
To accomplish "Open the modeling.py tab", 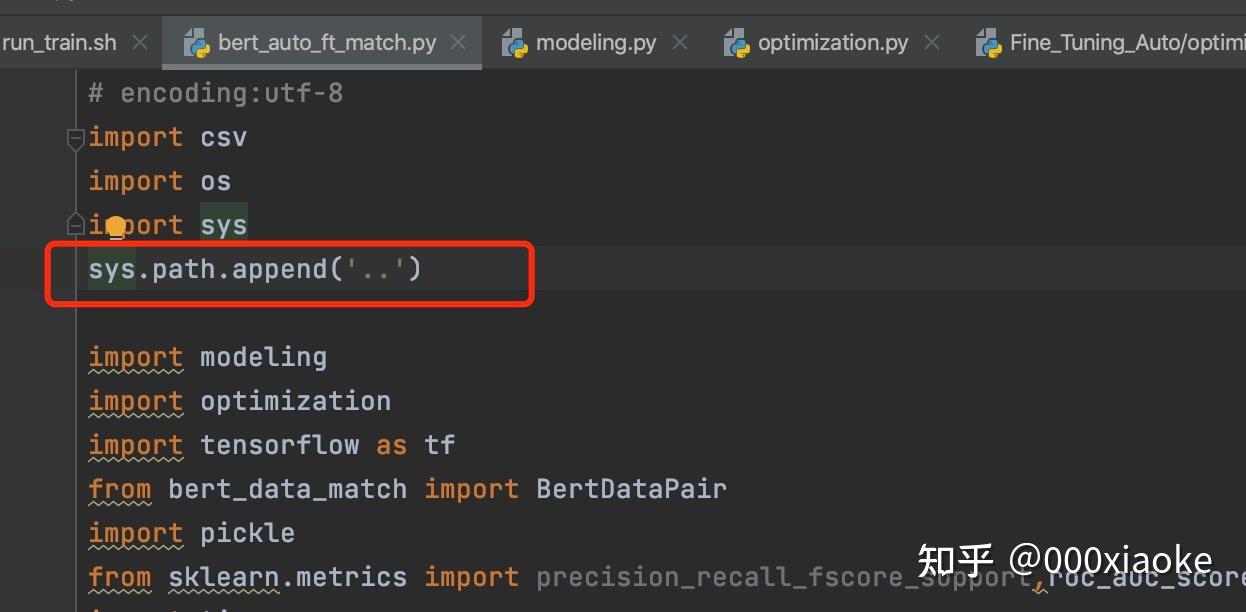I will click(595, 43).
